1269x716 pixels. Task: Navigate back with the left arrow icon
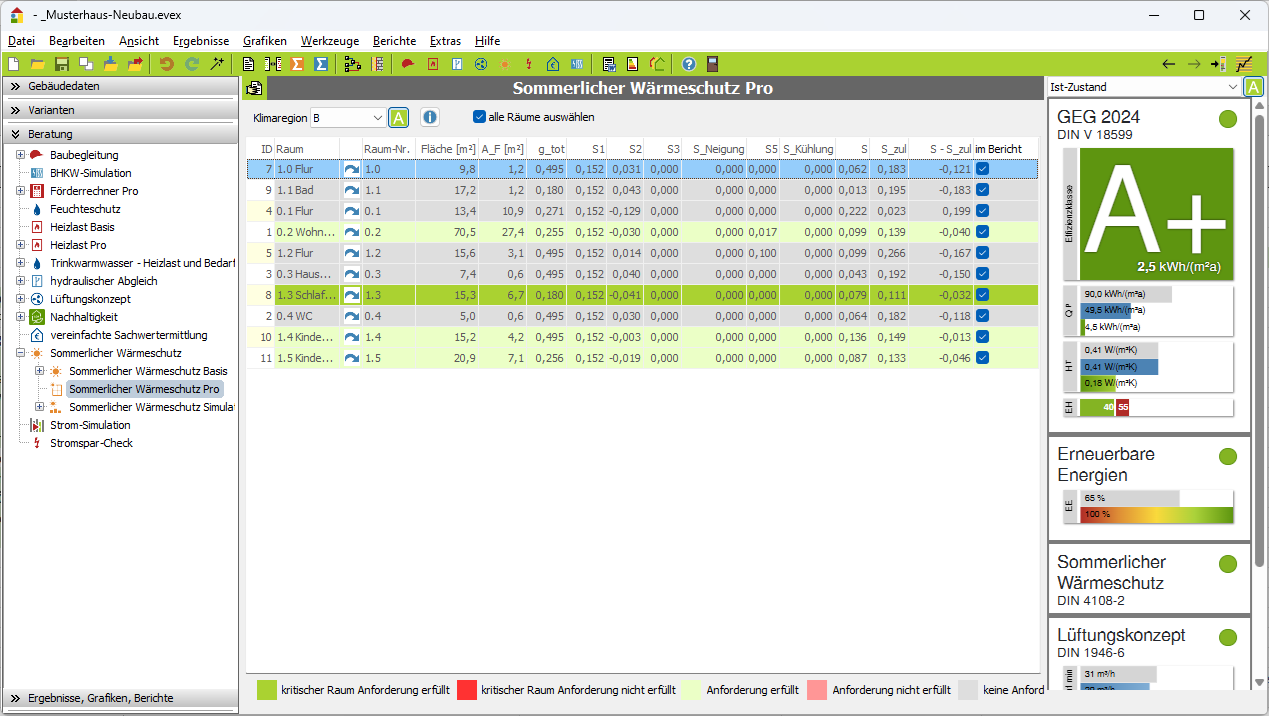(x=1168, y=64)
